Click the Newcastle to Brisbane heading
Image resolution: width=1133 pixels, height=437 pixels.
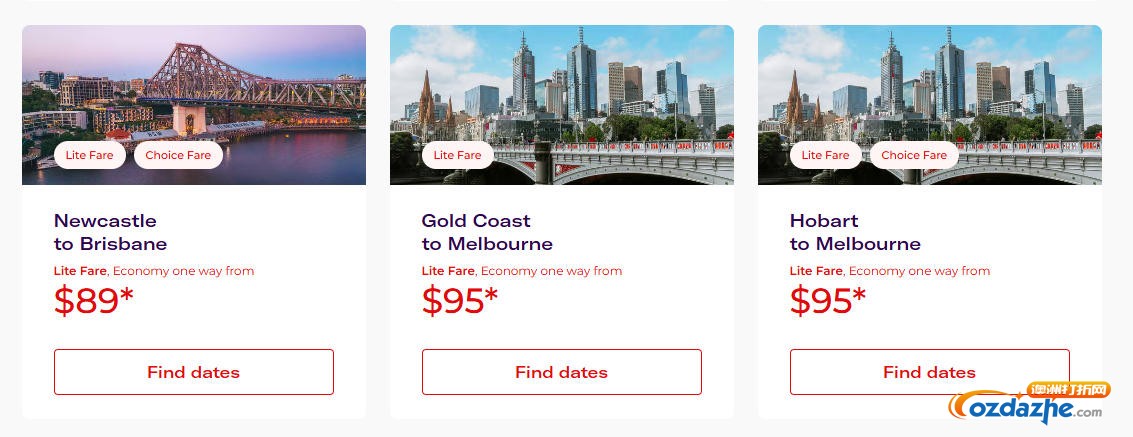[110, 232]
